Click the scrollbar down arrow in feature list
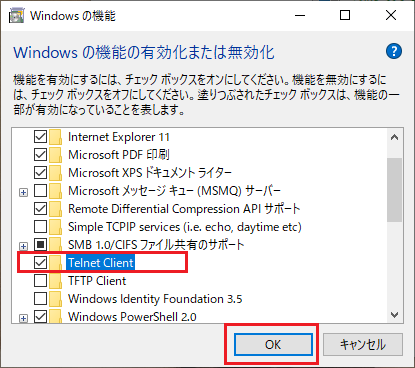The height and width of the screenshot is (368, 415). point(395,315)
